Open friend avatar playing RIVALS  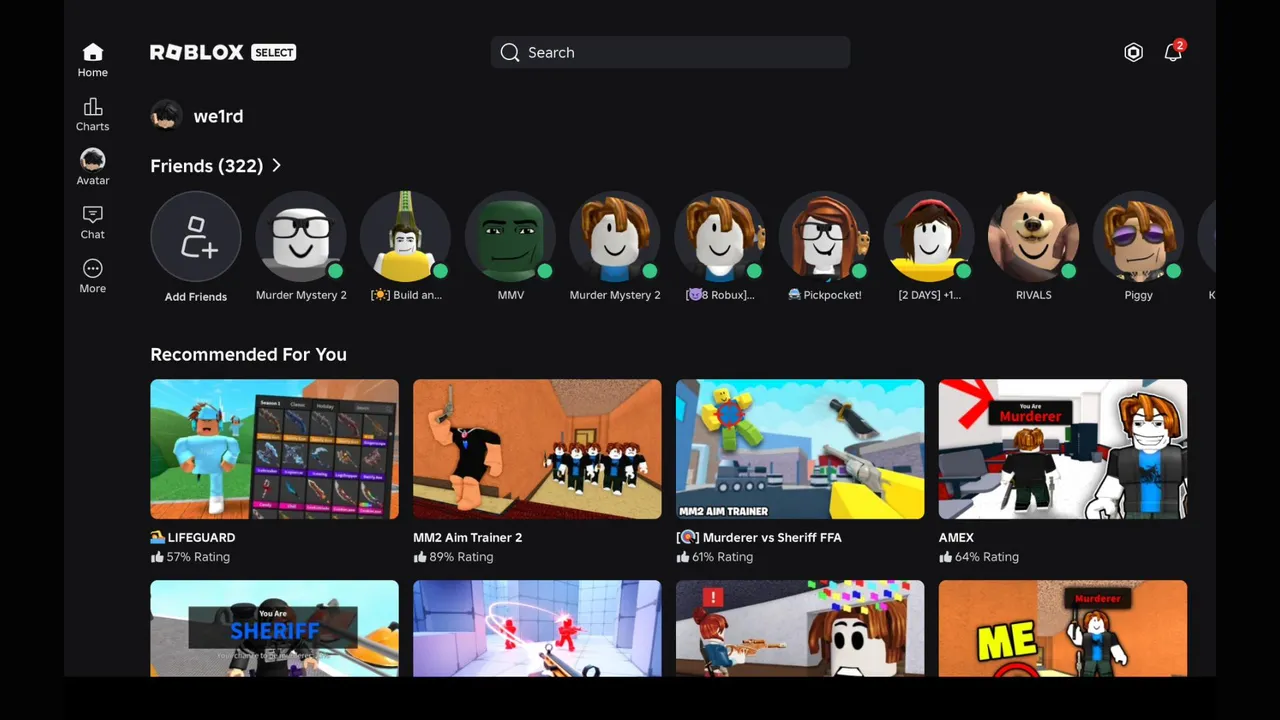1033,237
